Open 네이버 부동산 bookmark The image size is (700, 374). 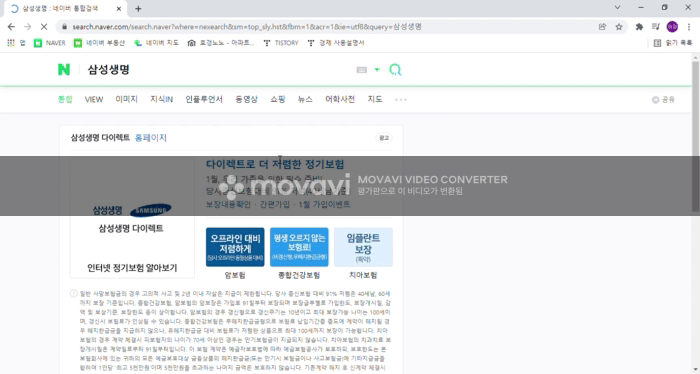(x=99, y=43)
